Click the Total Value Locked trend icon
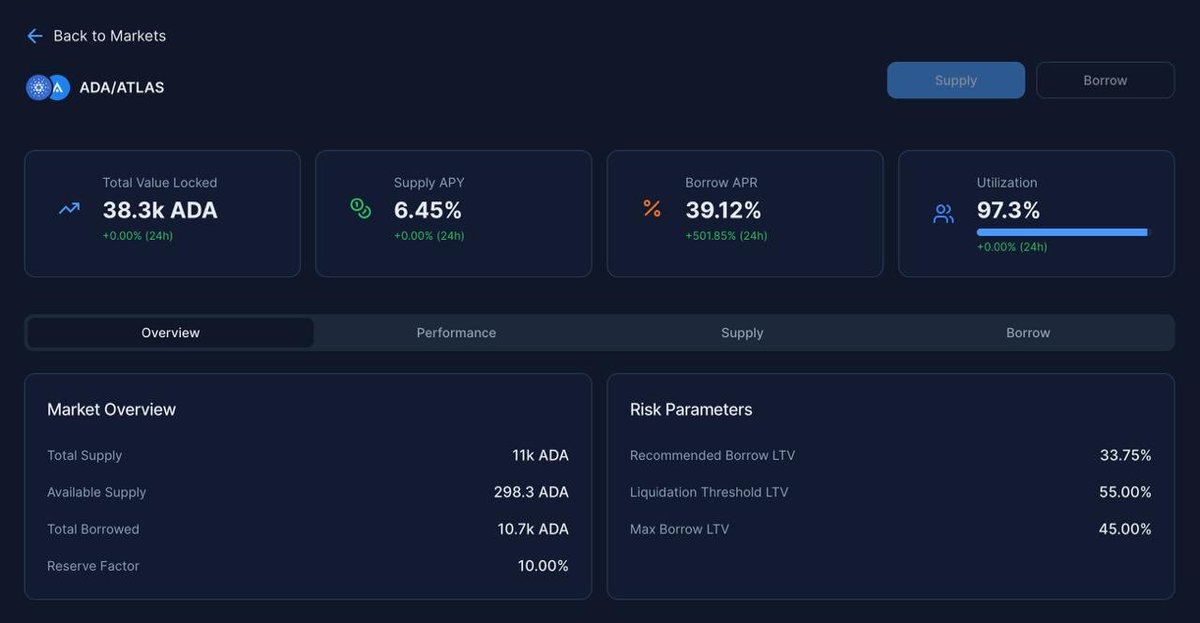This screenshot has width=1200, height=623. pos(69,209)
